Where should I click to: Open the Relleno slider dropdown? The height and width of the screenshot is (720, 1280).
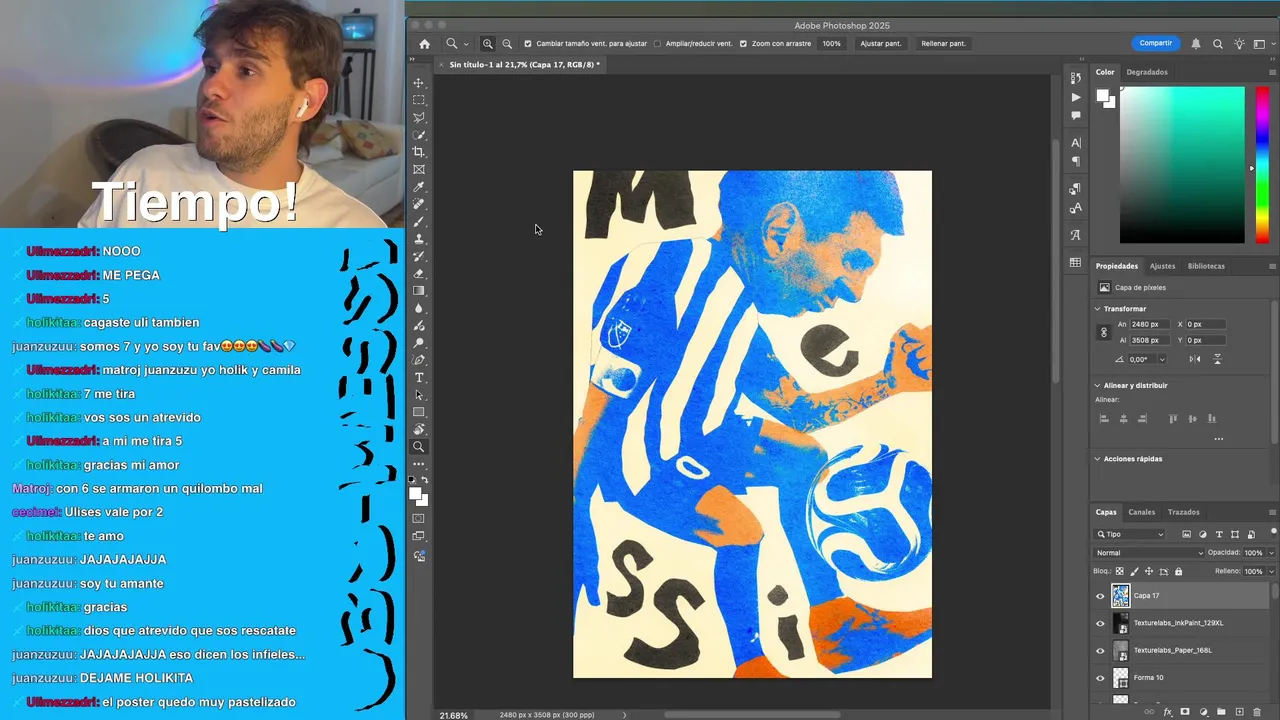click(x=1271, y=571)
